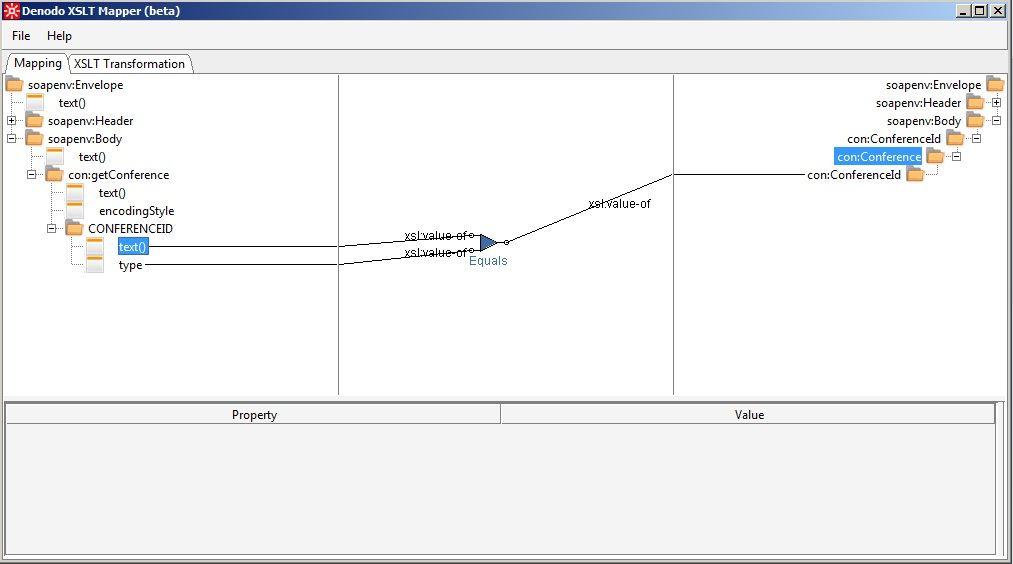This screenshot has width=1013, height=564.
Task: Select the CONFERENCEID tree item
Action: coord(131,229)
